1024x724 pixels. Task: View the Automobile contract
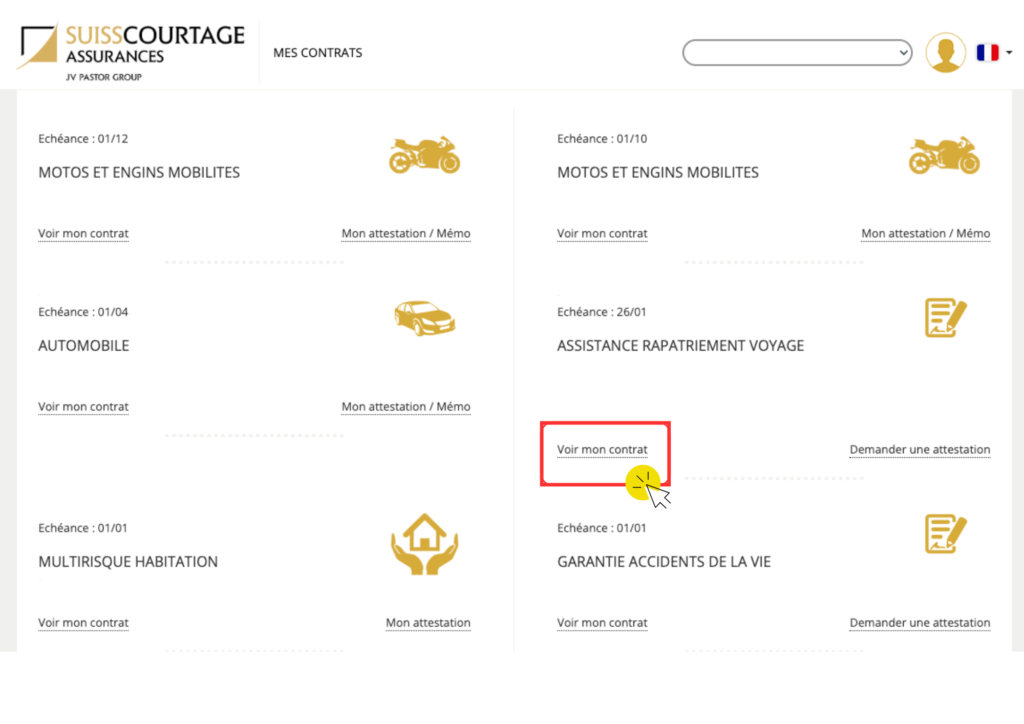[83, 407]
